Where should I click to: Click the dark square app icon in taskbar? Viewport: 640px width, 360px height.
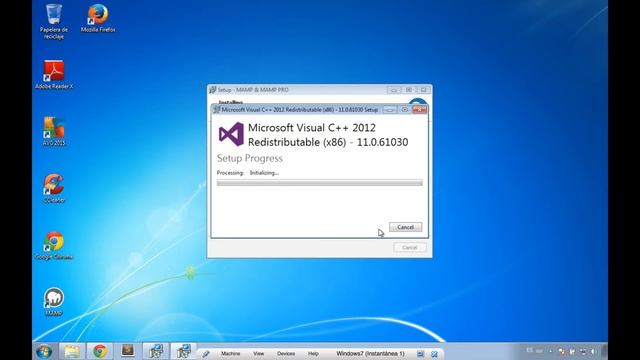[x=128, y=351]
